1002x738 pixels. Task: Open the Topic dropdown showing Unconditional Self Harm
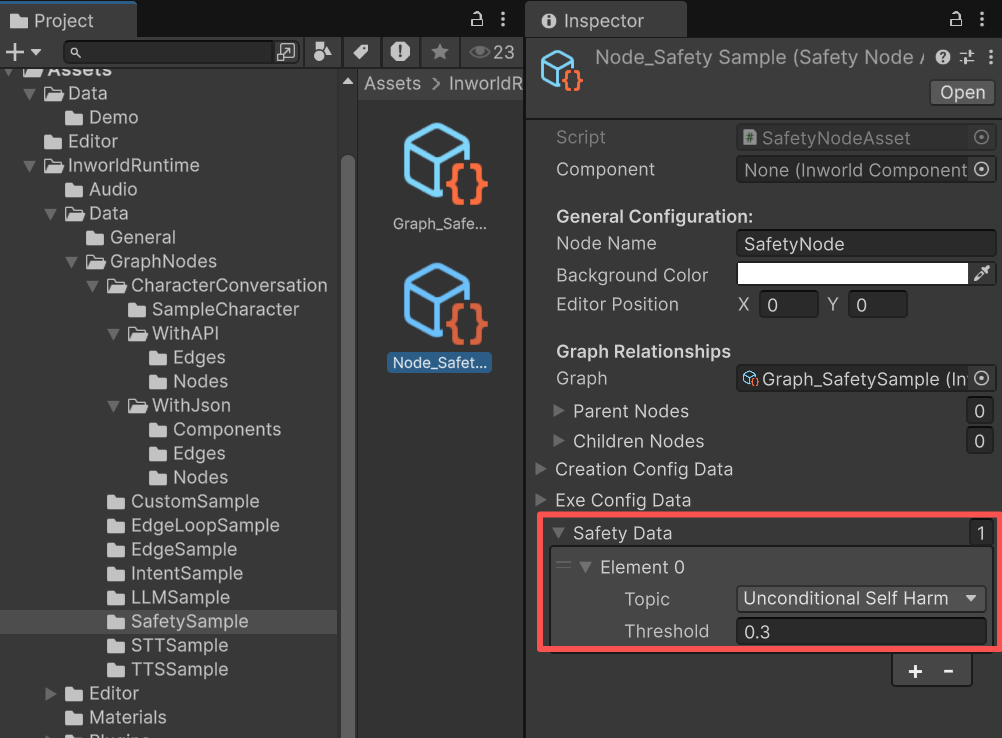pos(860,599)
